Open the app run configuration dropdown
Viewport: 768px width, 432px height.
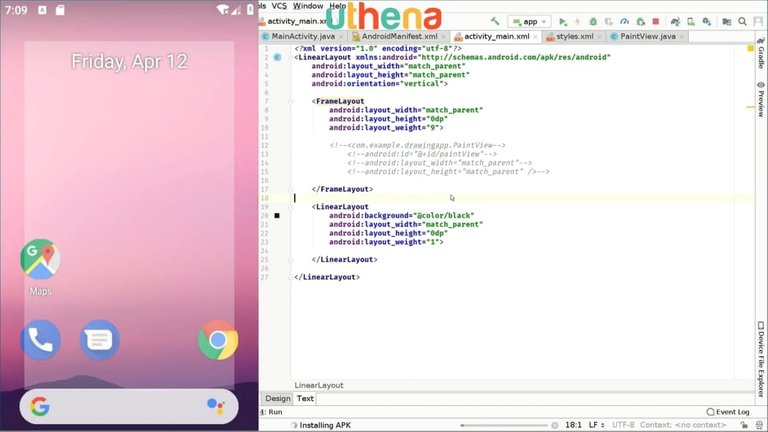pos(528,21)
